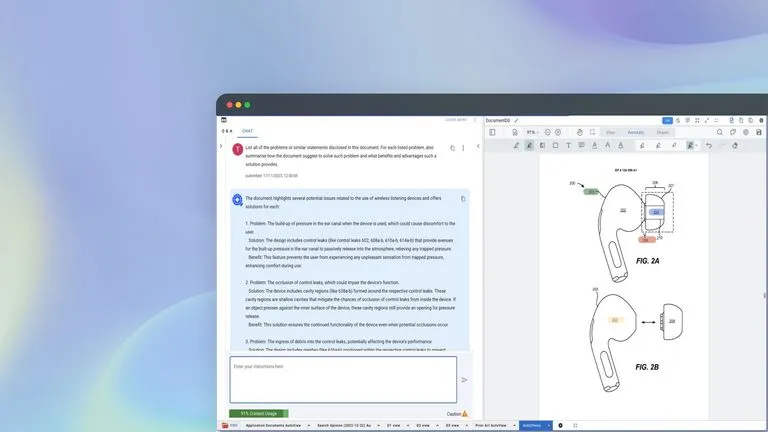Image resolution: width=768 pixels, height=432 pixels.
Task: Click the FIG. 2B caption
Action: click(647, 367)
